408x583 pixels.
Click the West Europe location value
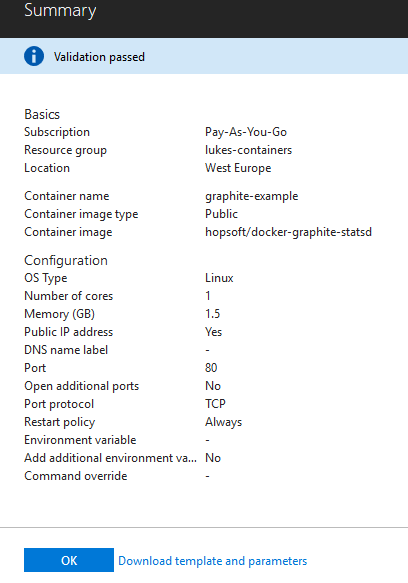[x=238, y=168]
